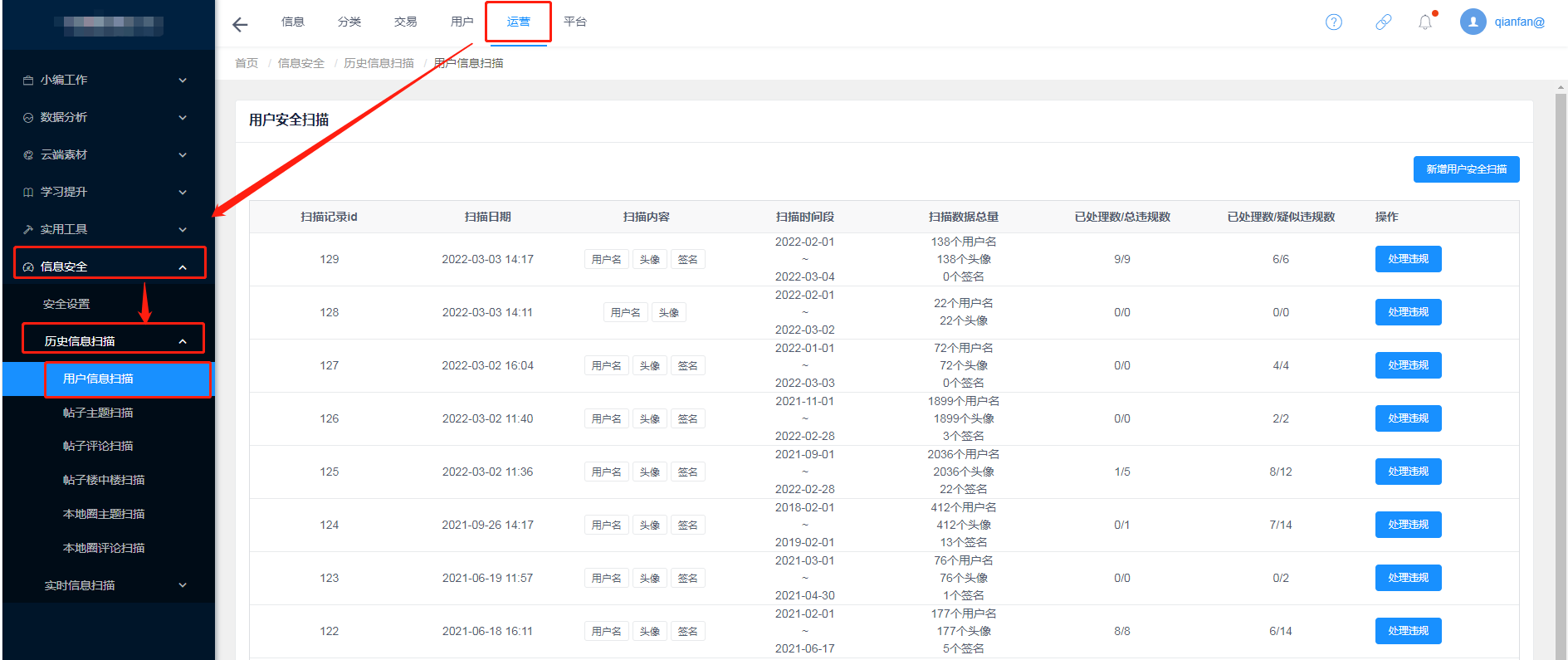Click 扫描数据总量 column header

tap(964, 217)
